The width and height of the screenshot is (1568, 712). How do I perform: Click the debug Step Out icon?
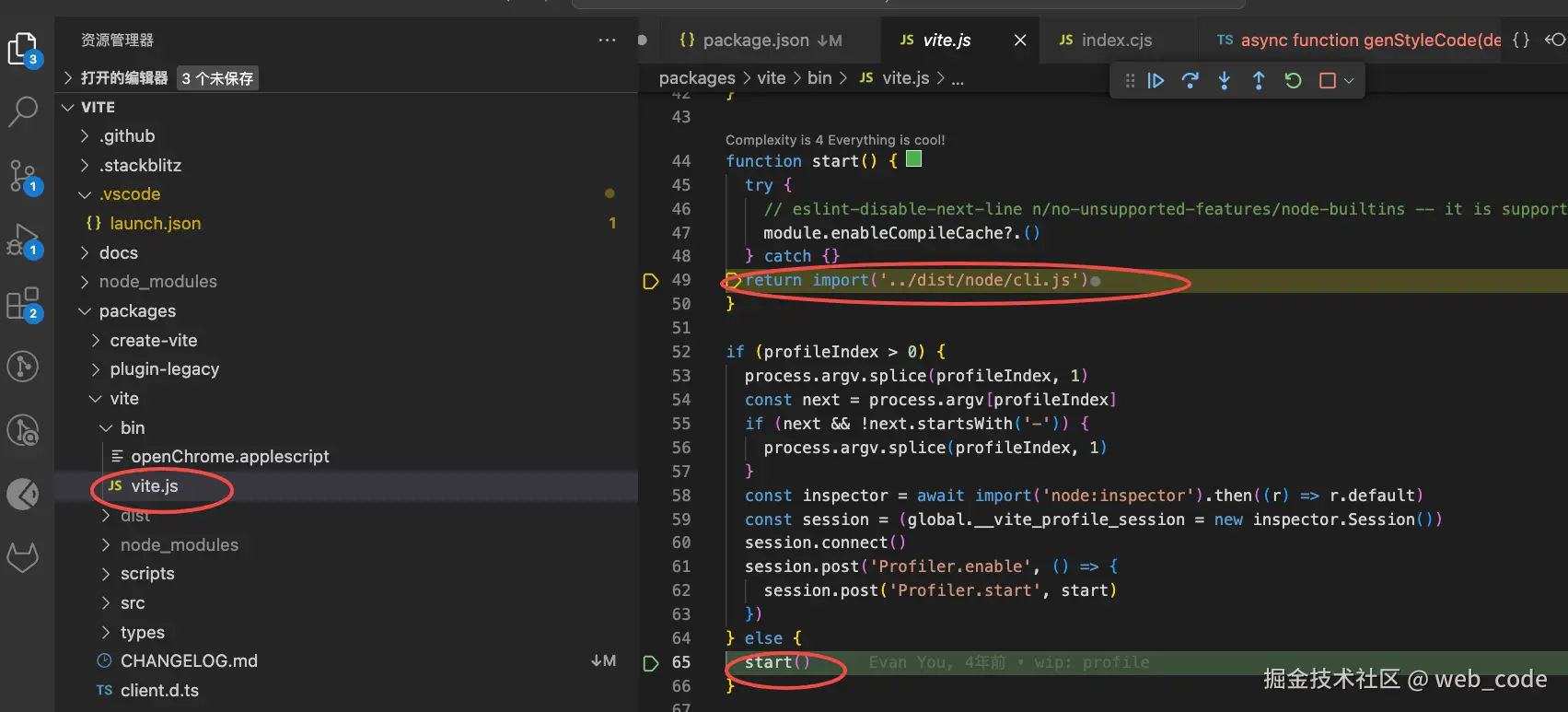pyautogui.click(x=1258, y=81)
